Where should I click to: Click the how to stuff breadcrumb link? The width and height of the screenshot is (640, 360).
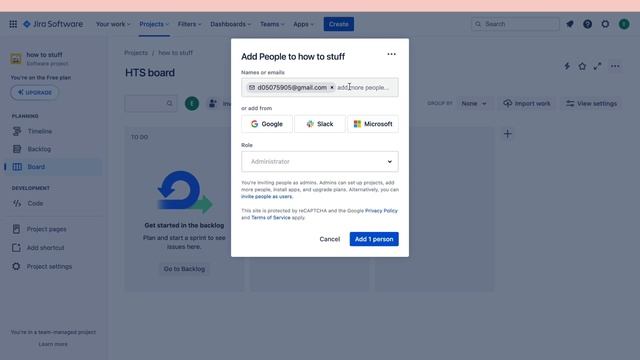click(176, 53)
